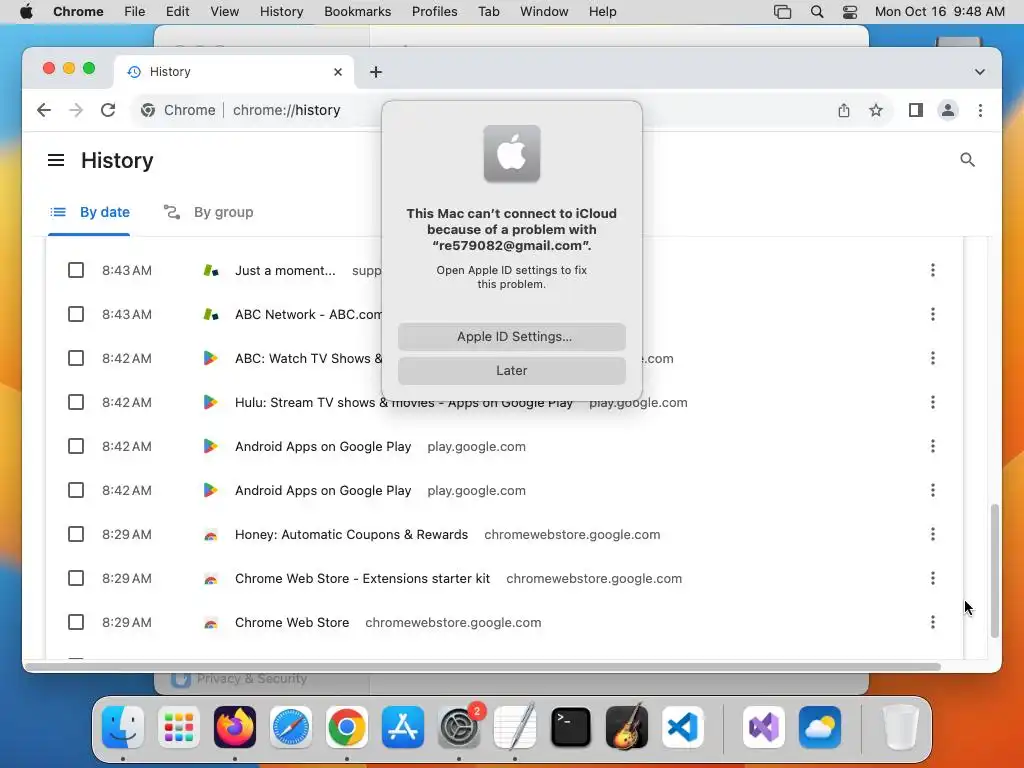The image size is (1024, 768).
Task: Open the App Store from the dock
Action: [x=403, y=727]
